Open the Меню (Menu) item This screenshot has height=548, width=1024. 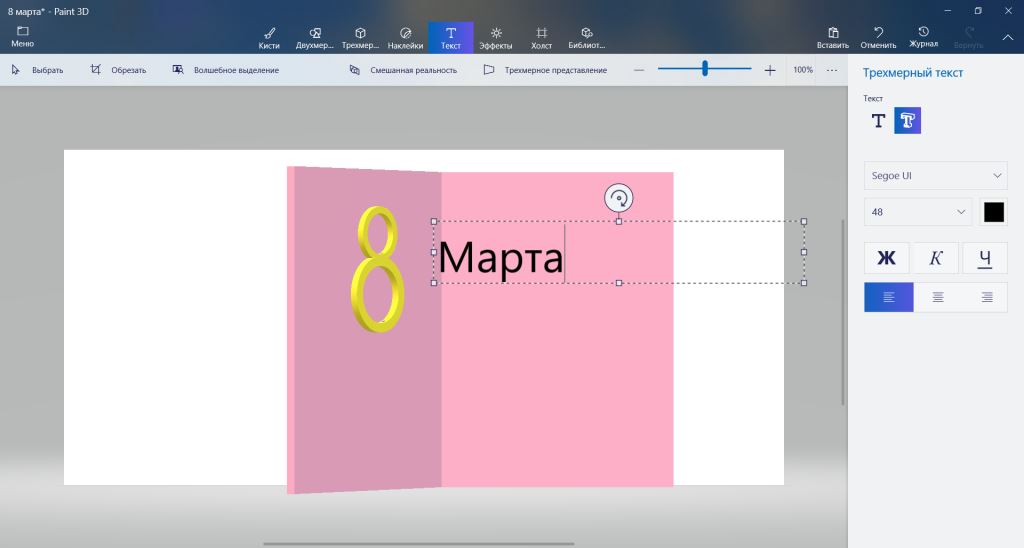(x=22, y=37)
